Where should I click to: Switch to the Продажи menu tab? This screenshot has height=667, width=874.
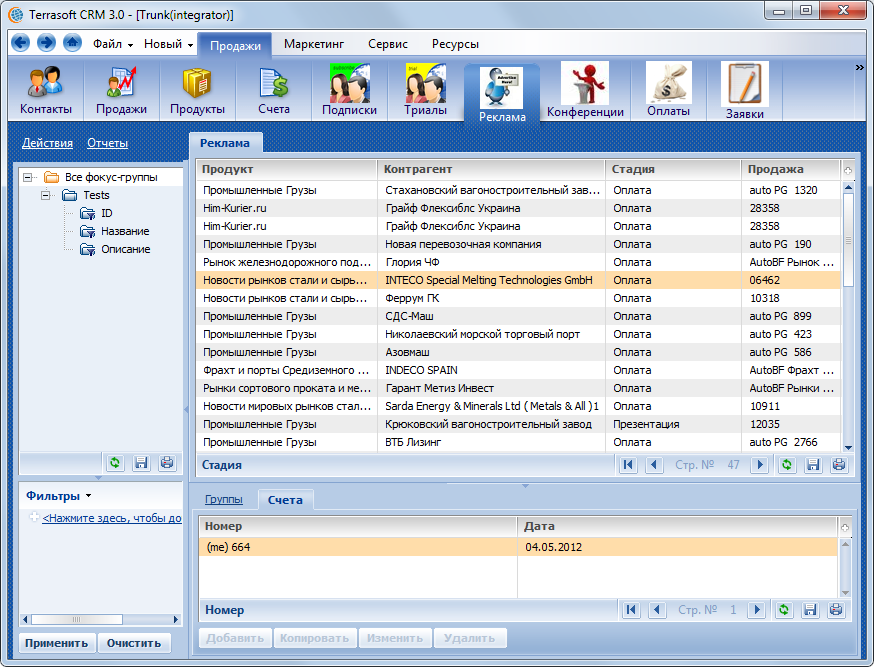click(x=235, y=46)
